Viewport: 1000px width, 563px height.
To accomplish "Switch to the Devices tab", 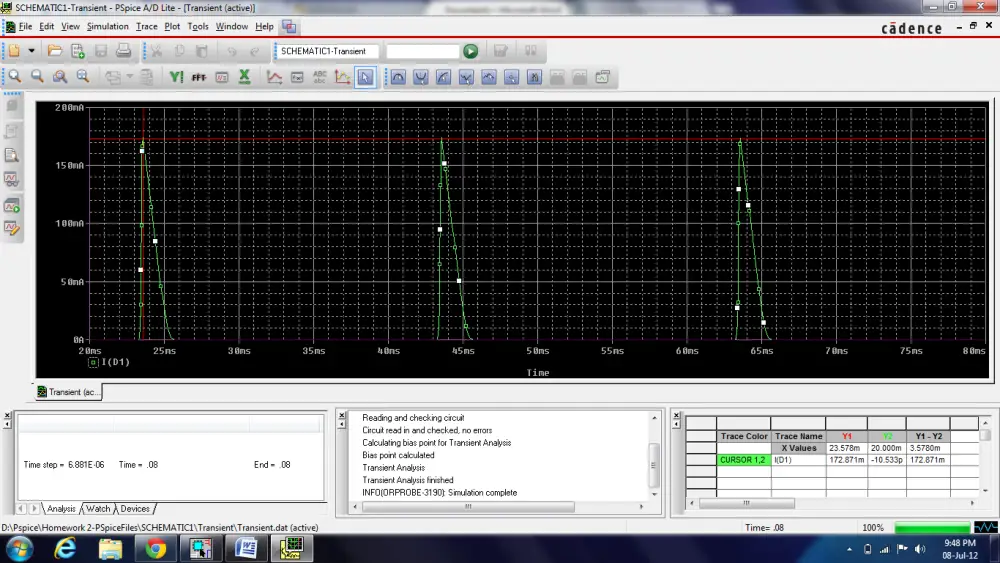I will [x=135, y=509].
